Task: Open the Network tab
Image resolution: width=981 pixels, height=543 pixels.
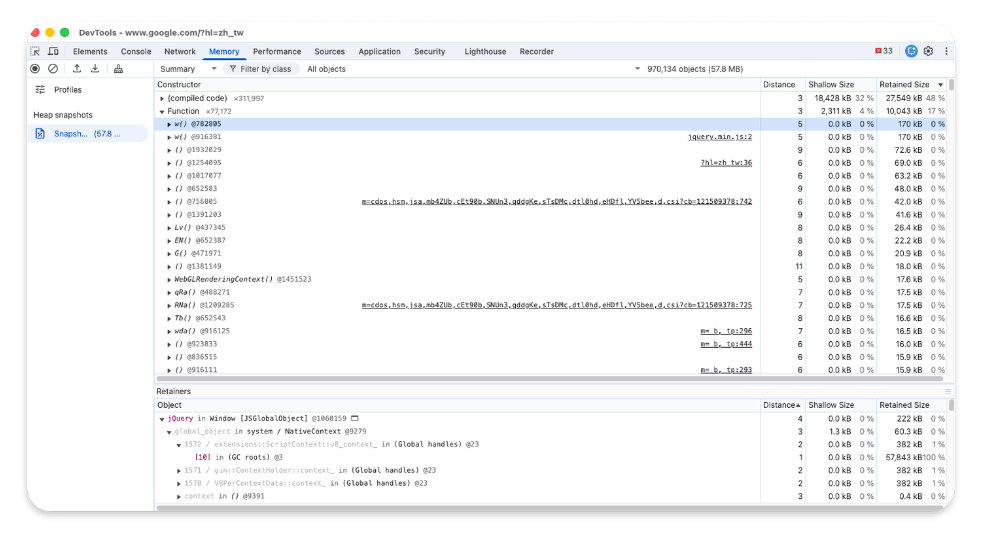Action: pos(180,51)
